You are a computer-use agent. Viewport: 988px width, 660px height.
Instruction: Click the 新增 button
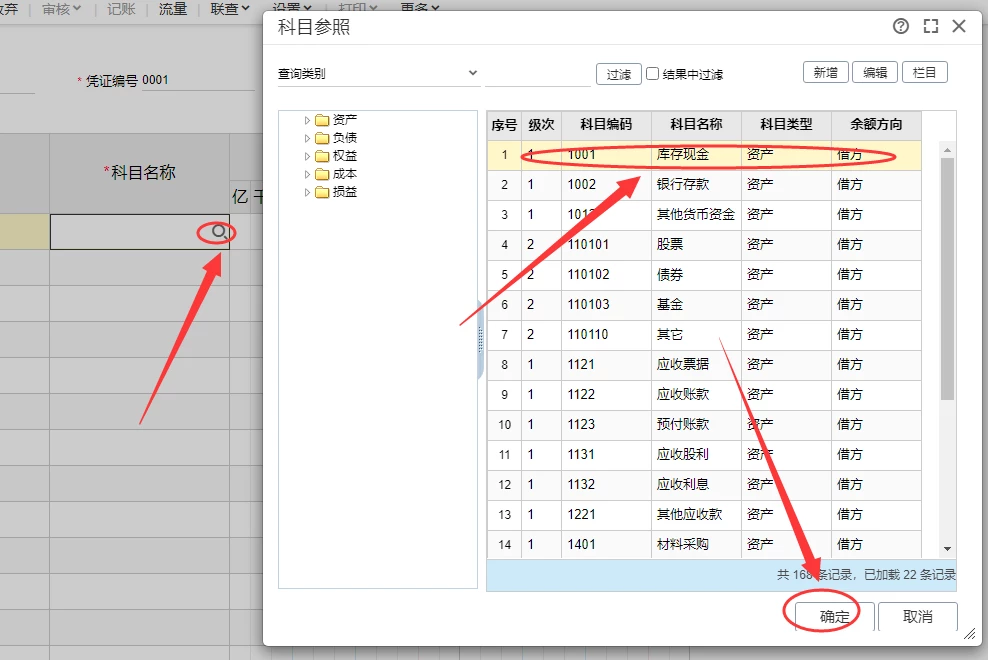click(825, 73)
